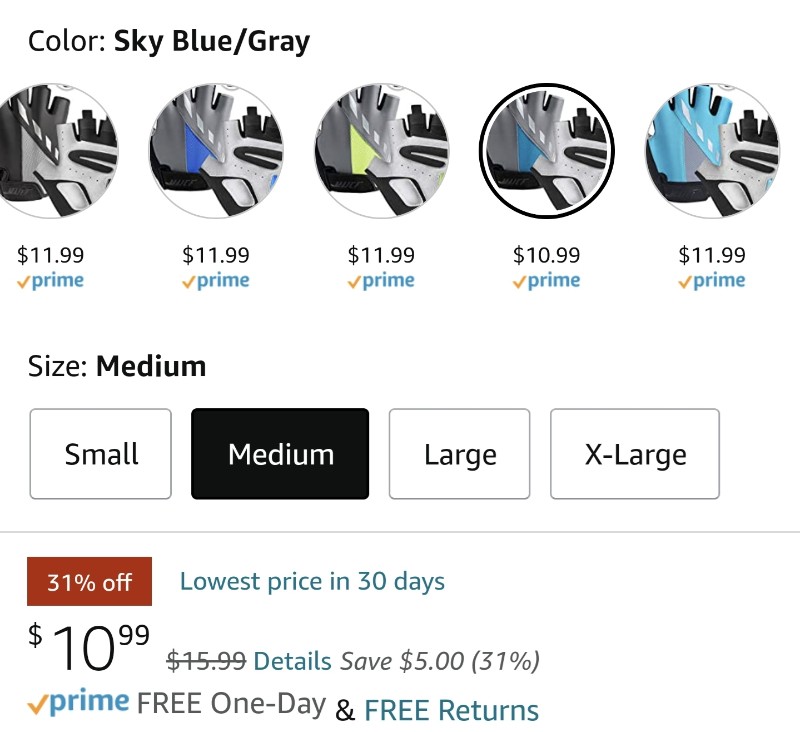
Task: Click the 31% off deal badge
Action: tap(89, 582)
